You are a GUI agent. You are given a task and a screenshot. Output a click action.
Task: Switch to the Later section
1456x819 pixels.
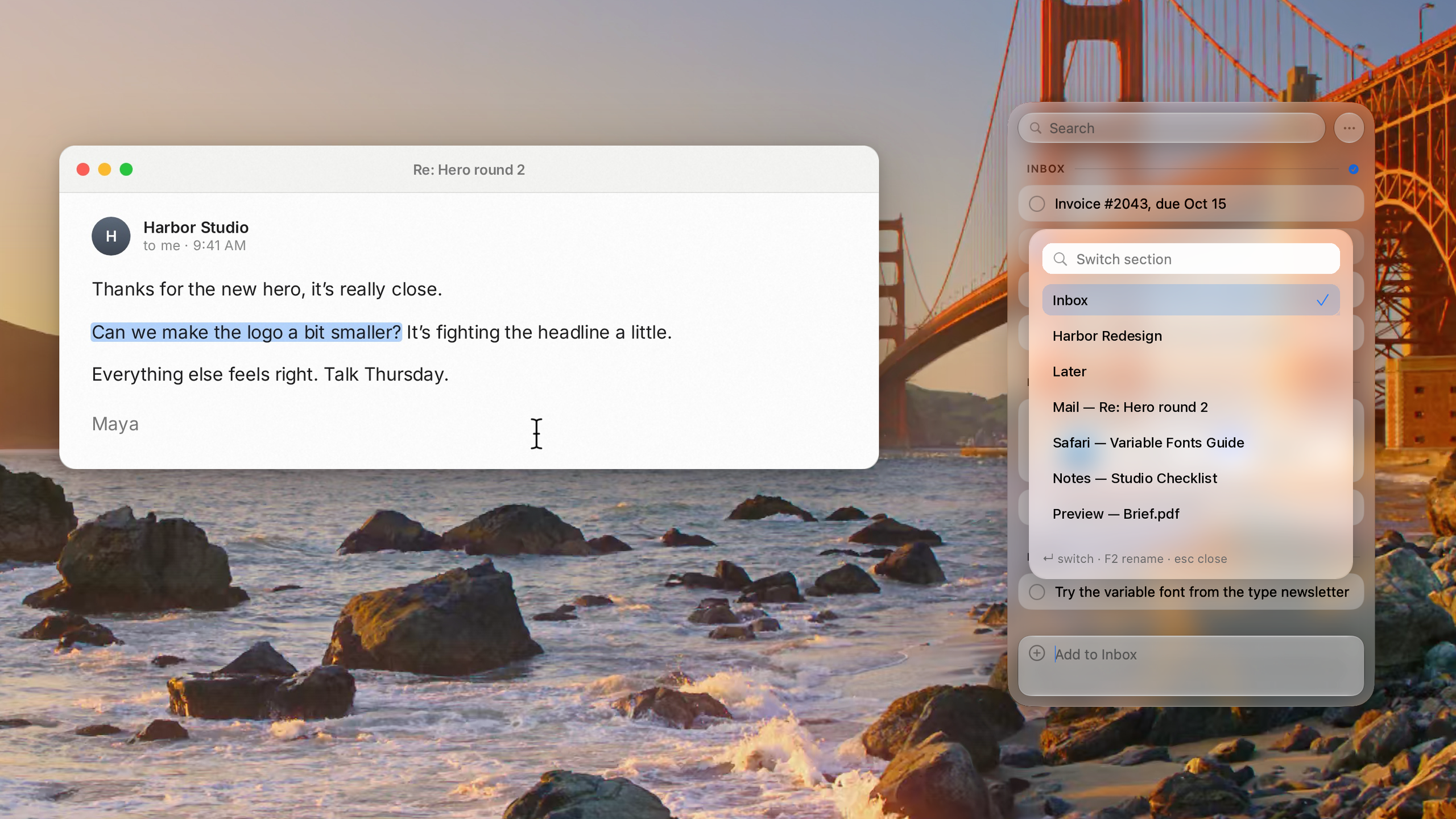(x=1191, y=371)
